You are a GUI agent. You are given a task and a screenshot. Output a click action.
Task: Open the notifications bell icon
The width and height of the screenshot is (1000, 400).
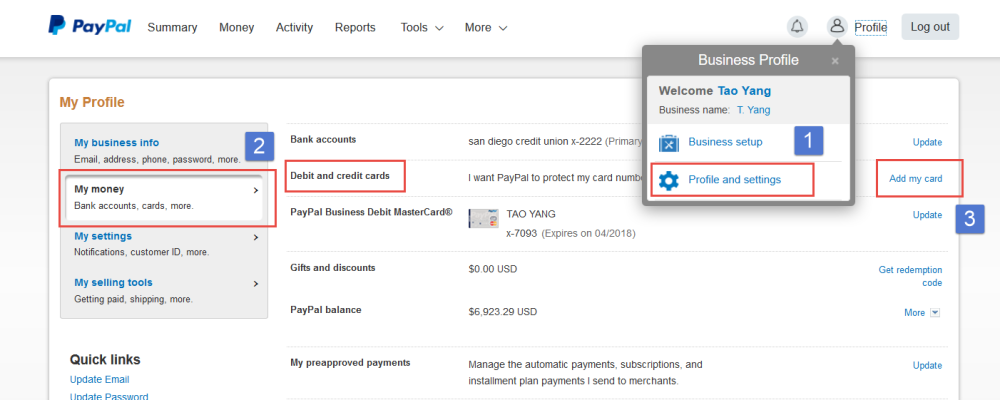coord(797,27)
